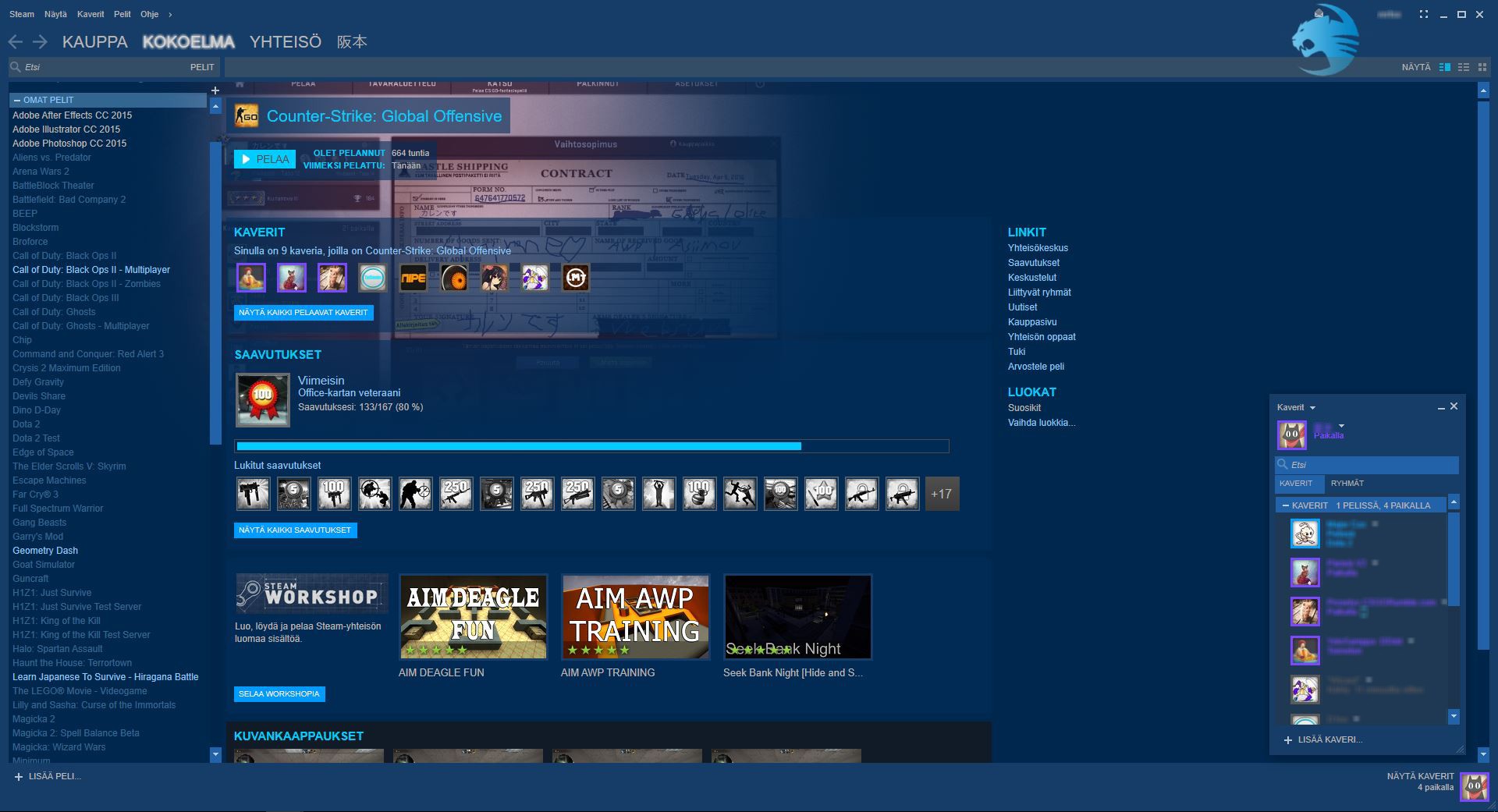Open the Ohje menu
The image size is (1498, 812).
(149, 14)
